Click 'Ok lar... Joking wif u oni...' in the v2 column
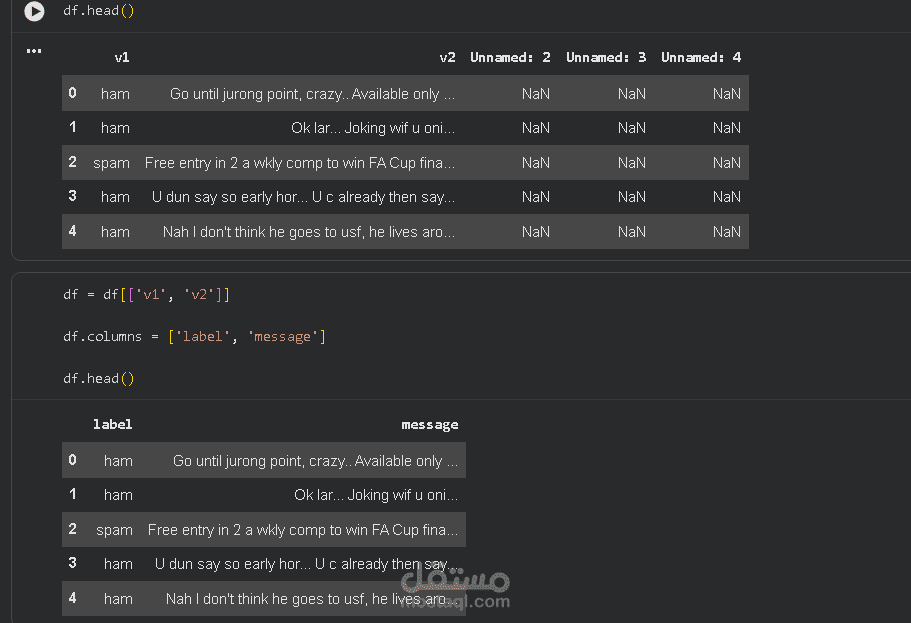Viewport: 911px width, 623px height. point(373,128)
